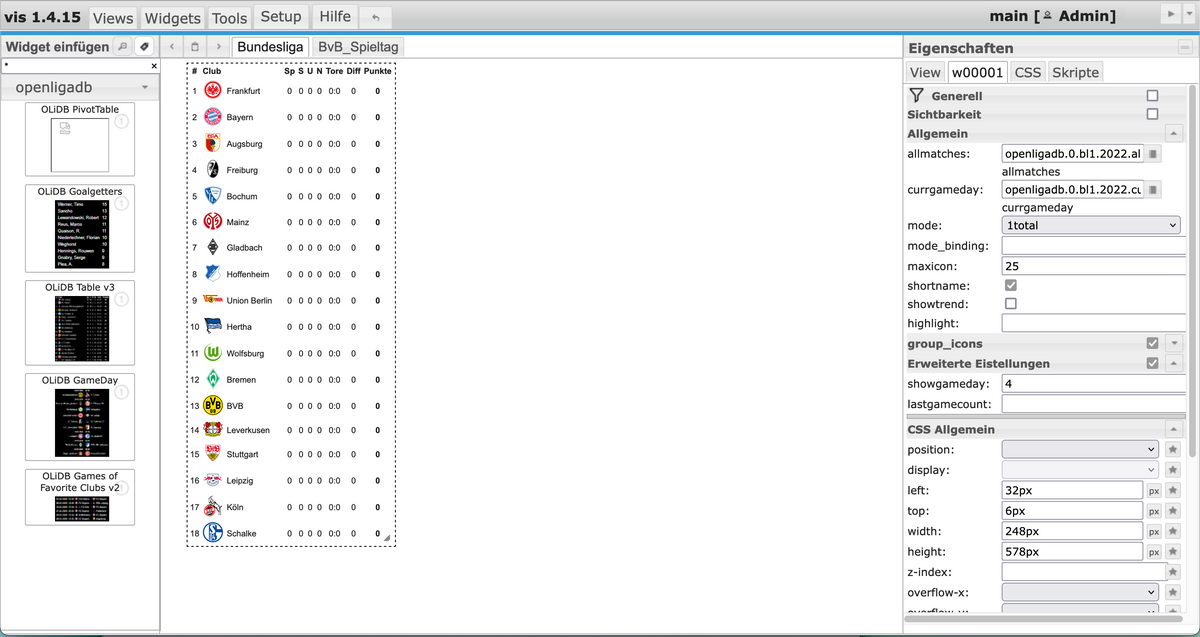1200x637 pixels.
Task: Enable the showtrend checkbox
Action: pos(1011,304)
